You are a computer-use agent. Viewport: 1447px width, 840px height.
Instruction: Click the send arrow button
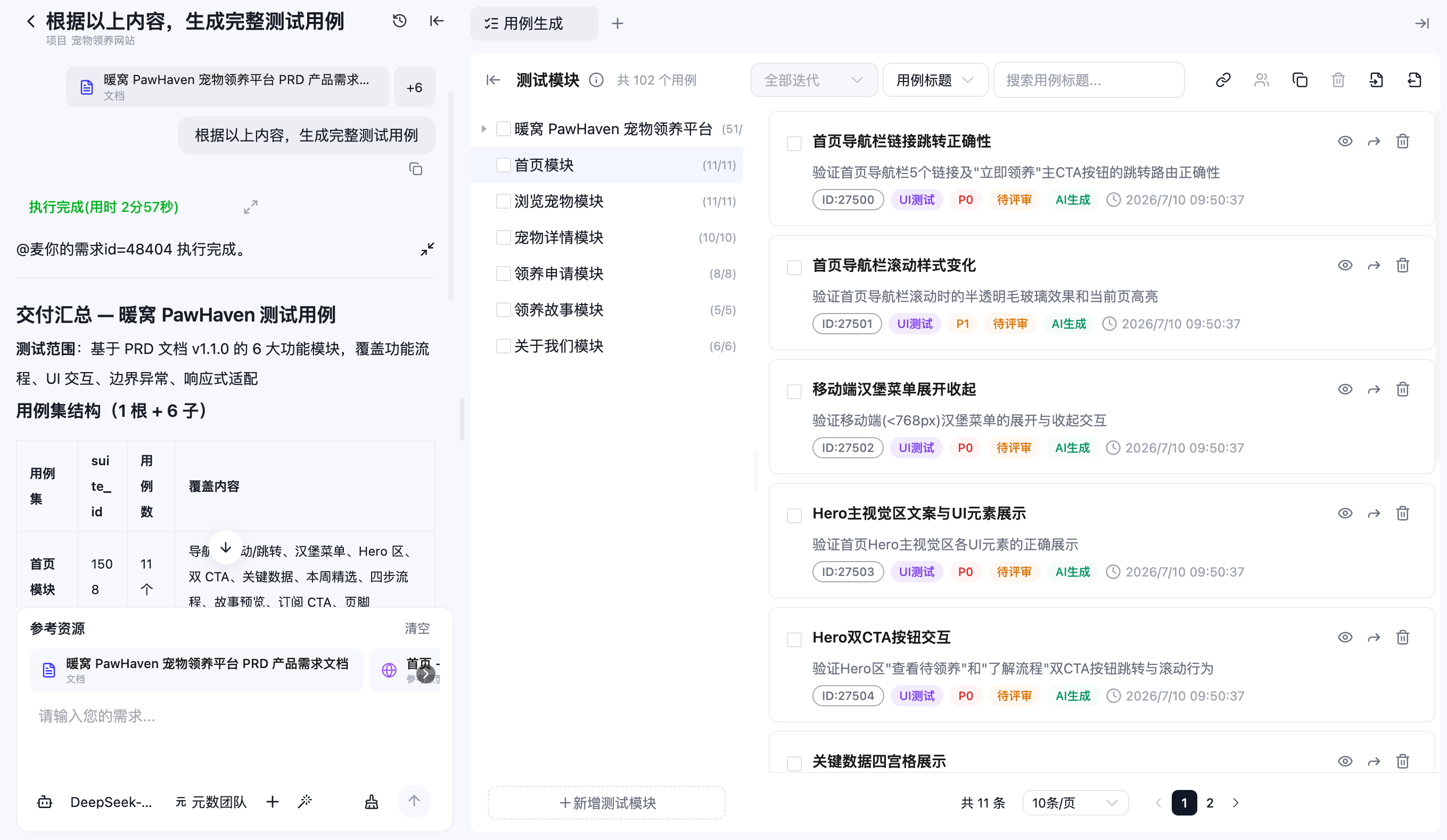point(414,801)
